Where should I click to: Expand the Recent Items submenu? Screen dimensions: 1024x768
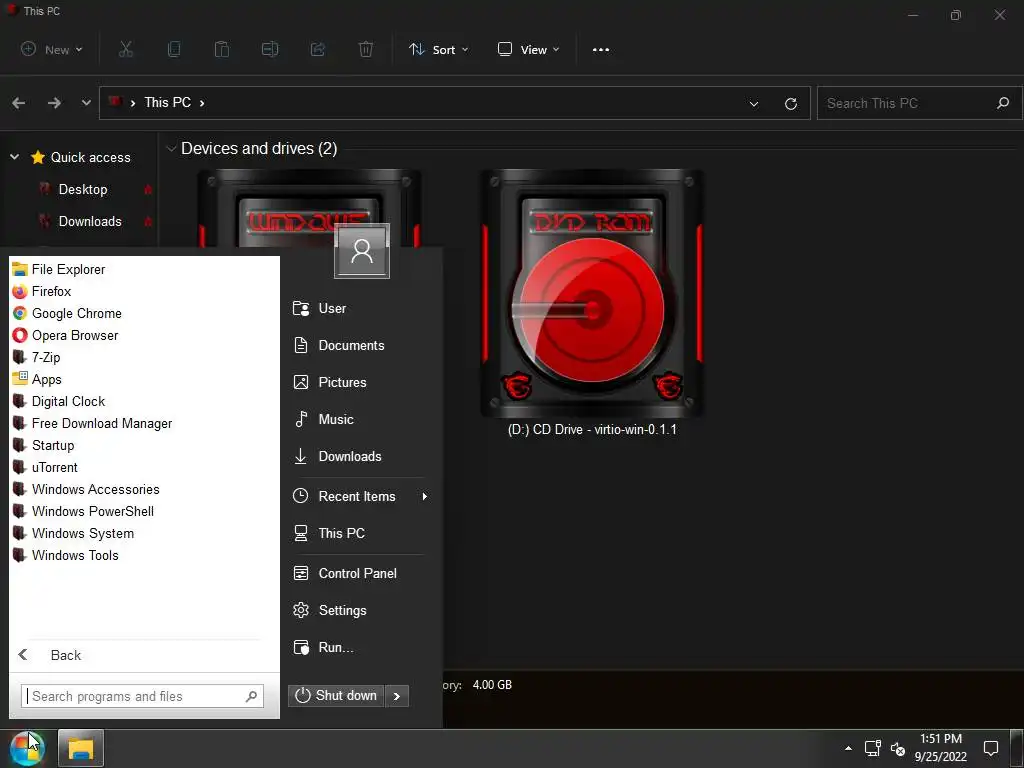[425, 496]
